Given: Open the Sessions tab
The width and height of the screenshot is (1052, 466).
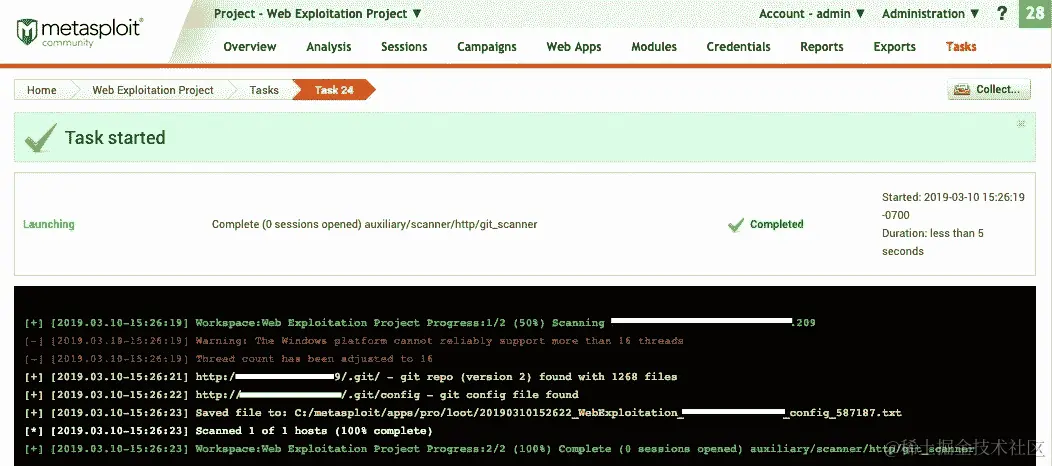Looking at the screenshot, I should tap(404, 46).
